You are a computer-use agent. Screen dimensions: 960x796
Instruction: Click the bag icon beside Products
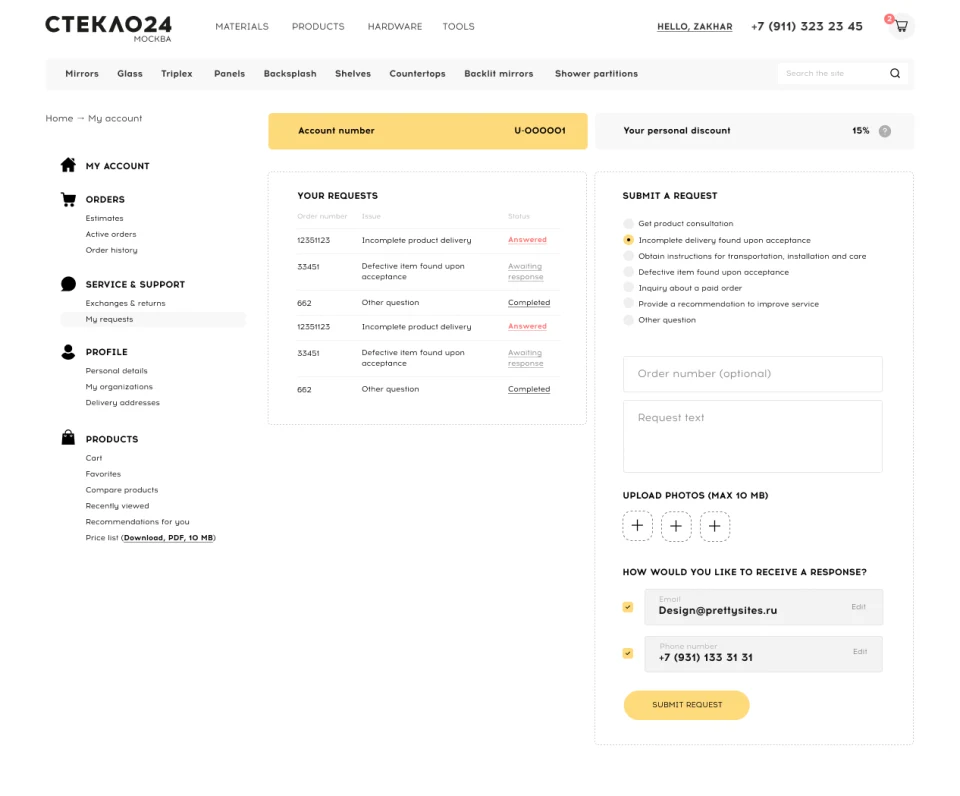click(69, 437)
